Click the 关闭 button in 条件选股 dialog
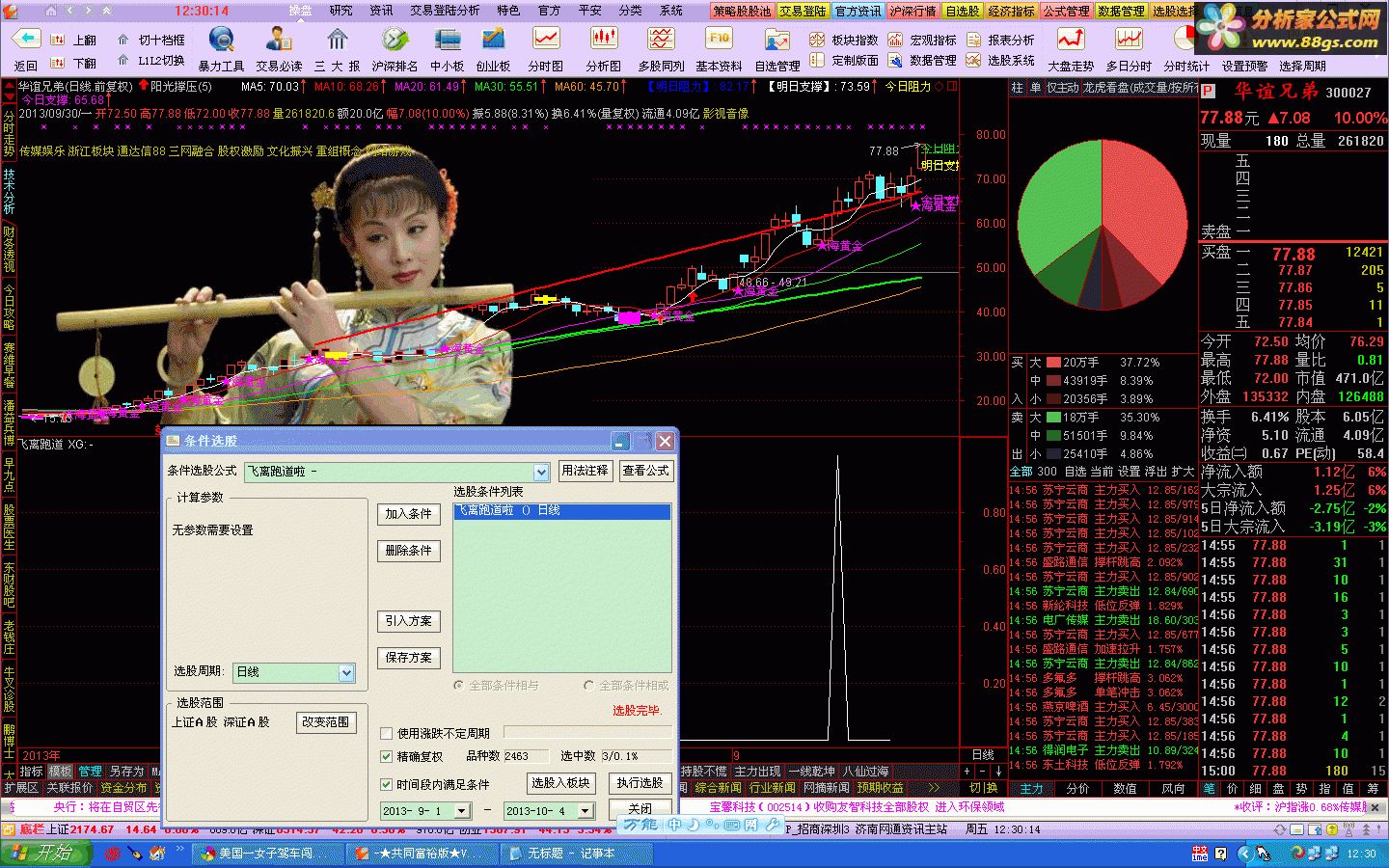1389x868 pixels. pos(640,809)
